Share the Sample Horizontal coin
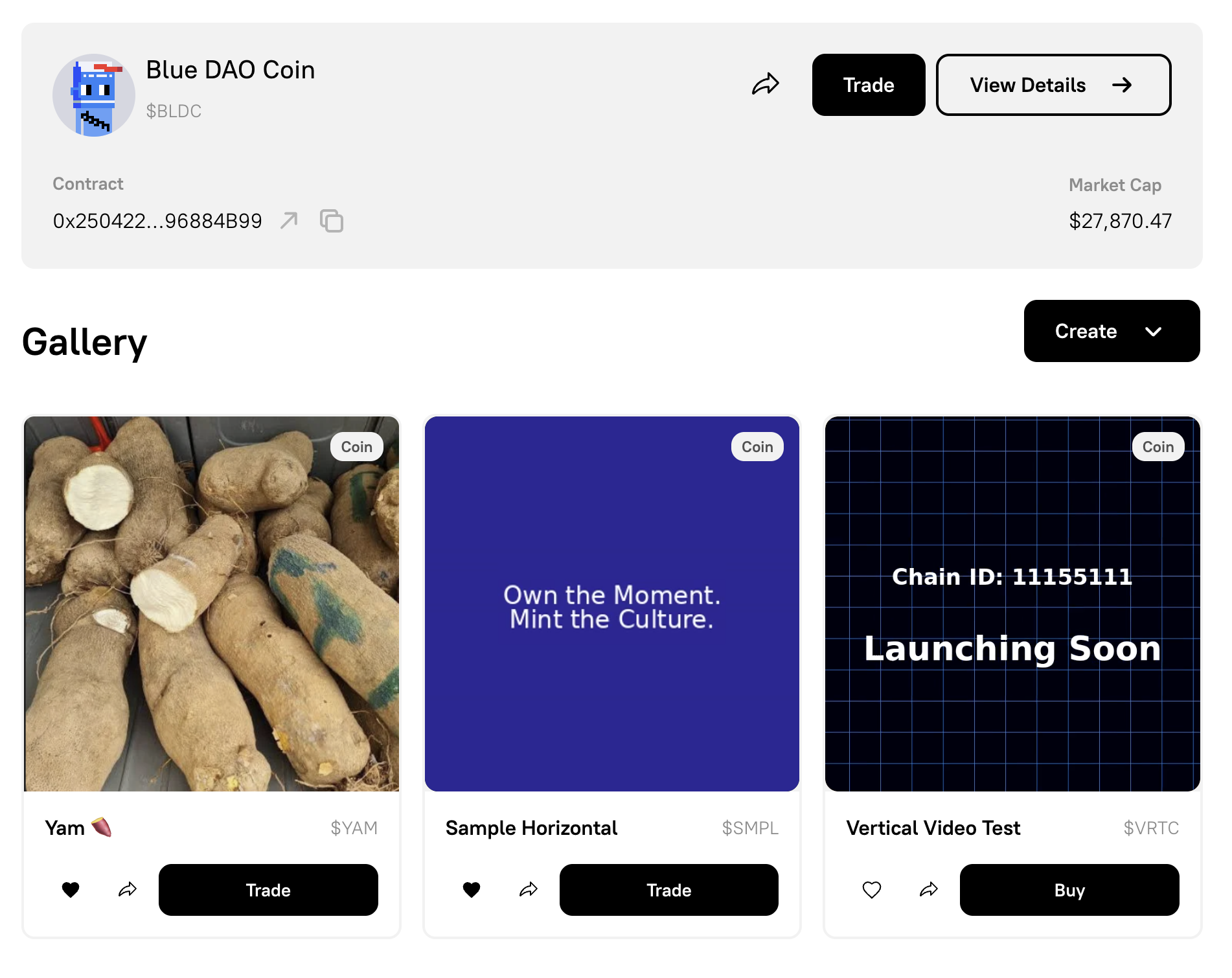Screen dimensions: 1232x978 529,890
